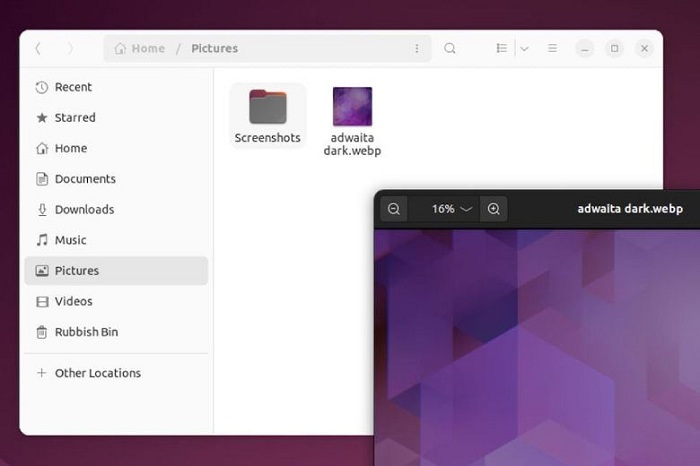Select the Screenshots folder icon
700x466 pixels.
267,107
